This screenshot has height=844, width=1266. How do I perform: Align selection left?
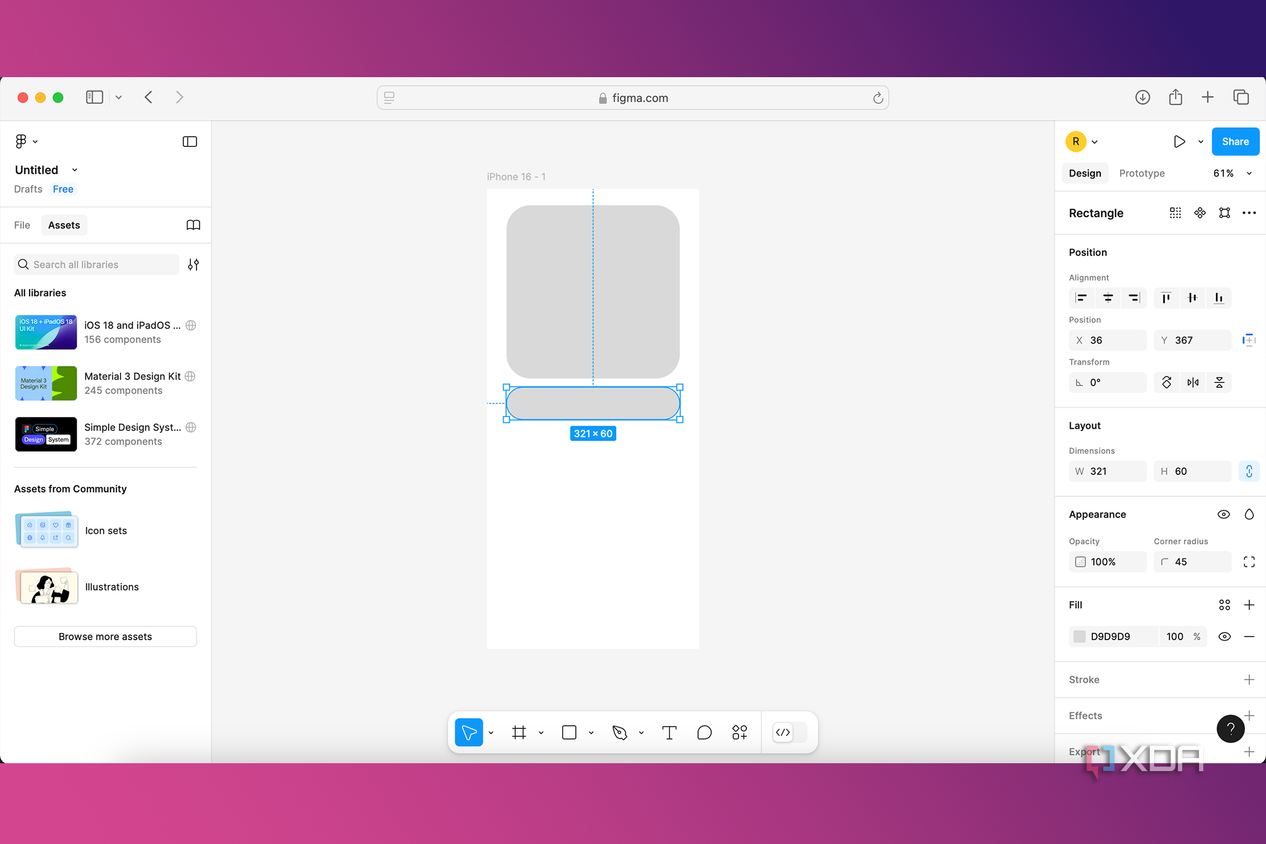coord(1081,298)
